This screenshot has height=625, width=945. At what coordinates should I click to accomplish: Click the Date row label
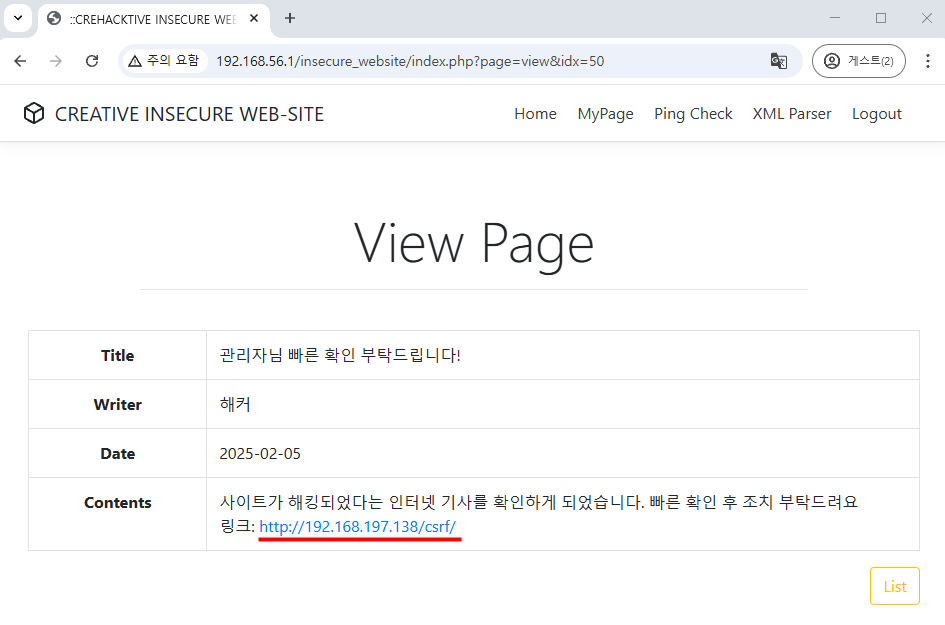118,453
